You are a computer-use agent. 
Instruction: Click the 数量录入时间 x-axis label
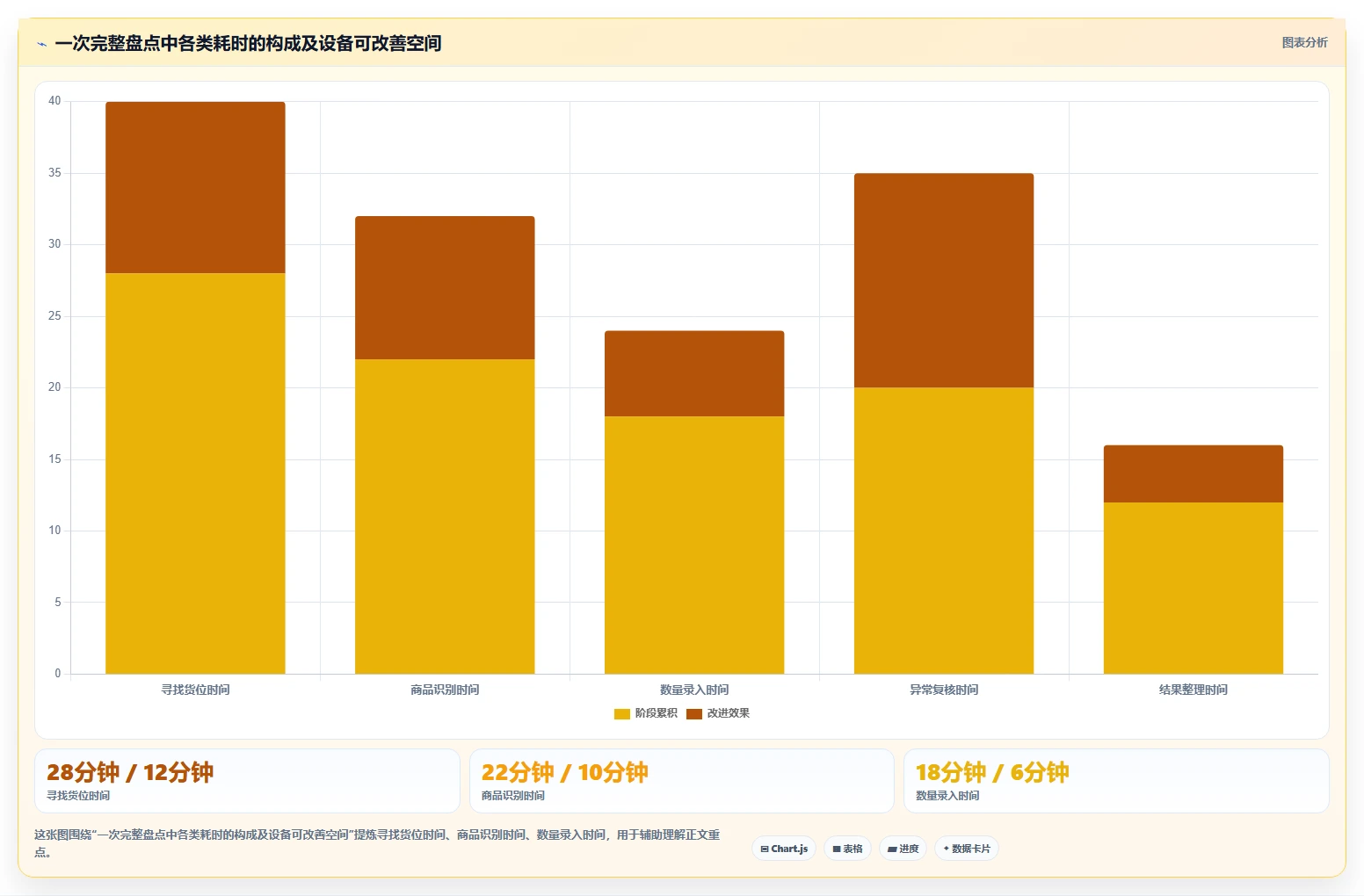(x=694, y=690)
